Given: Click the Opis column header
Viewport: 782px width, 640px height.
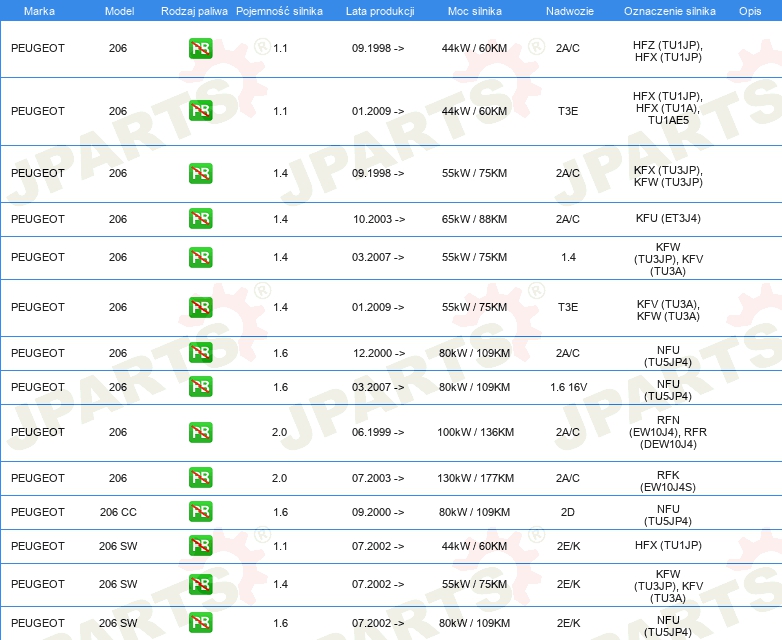Looking at the screenshot, I should pyautogui.click(x=750, y=11).
